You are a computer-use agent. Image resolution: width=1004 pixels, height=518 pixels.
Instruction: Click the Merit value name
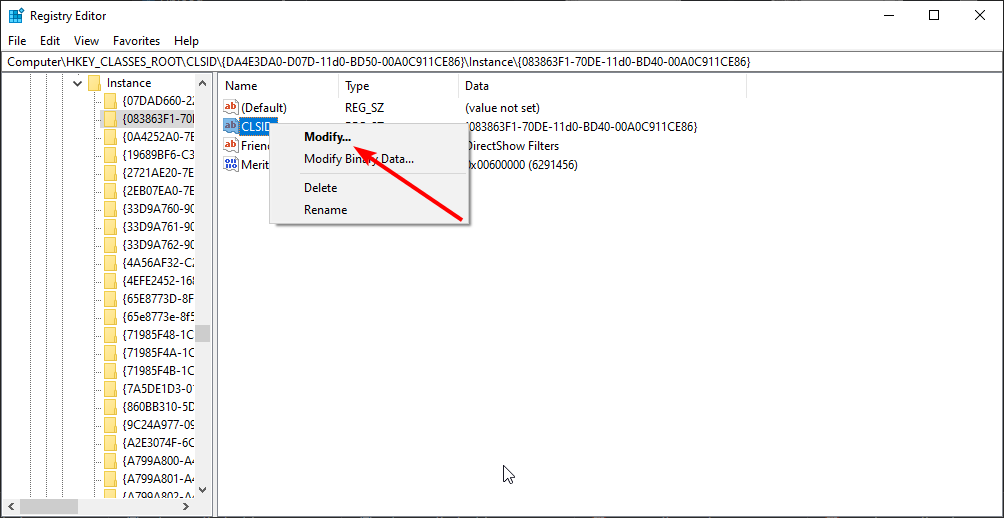[254, 165]
